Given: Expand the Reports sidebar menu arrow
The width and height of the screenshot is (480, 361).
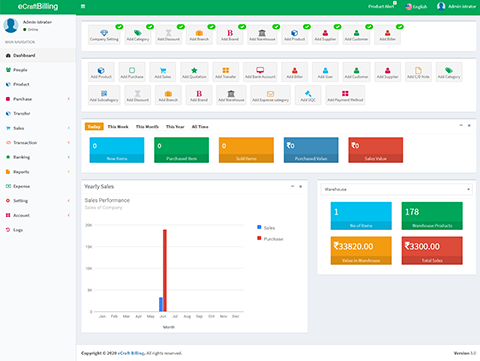Looking at the screenshot, I should [69, 172].
